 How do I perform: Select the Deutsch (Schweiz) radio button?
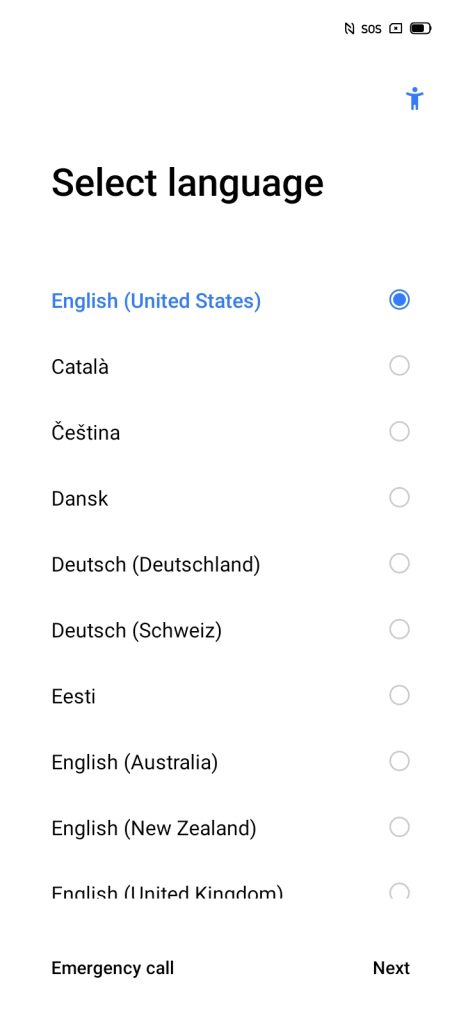tap(399, 629)
